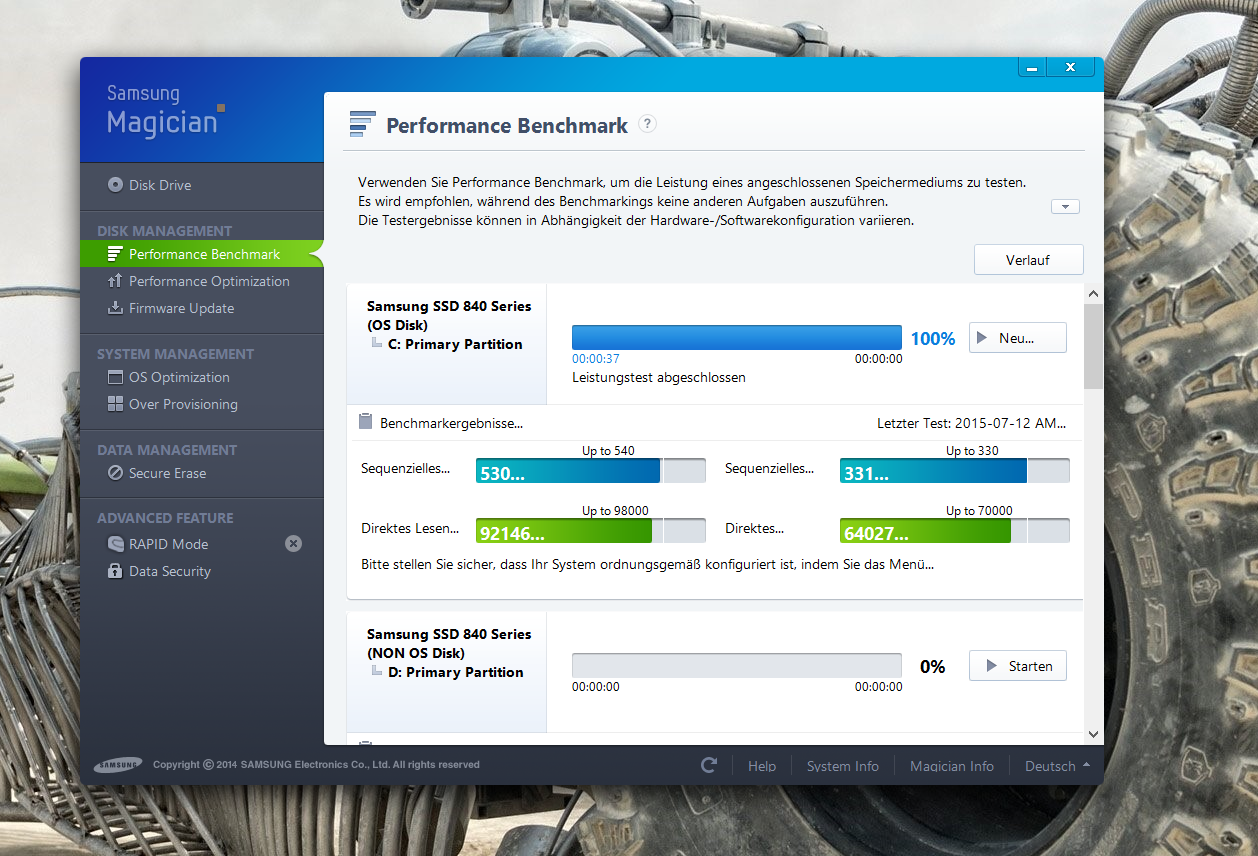Screen dimensions: 1258x856
Task: Click the Up to 330 label
Action: click(972, 451)
